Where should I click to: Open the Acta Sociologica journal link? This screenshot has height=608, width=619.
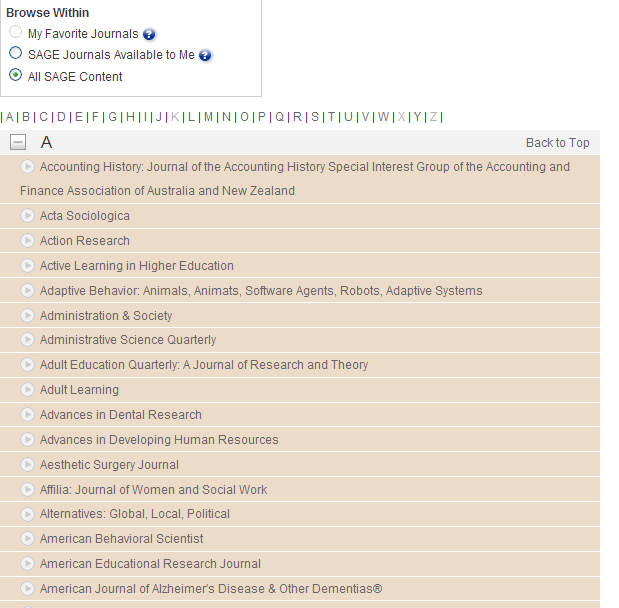(84, 216)
